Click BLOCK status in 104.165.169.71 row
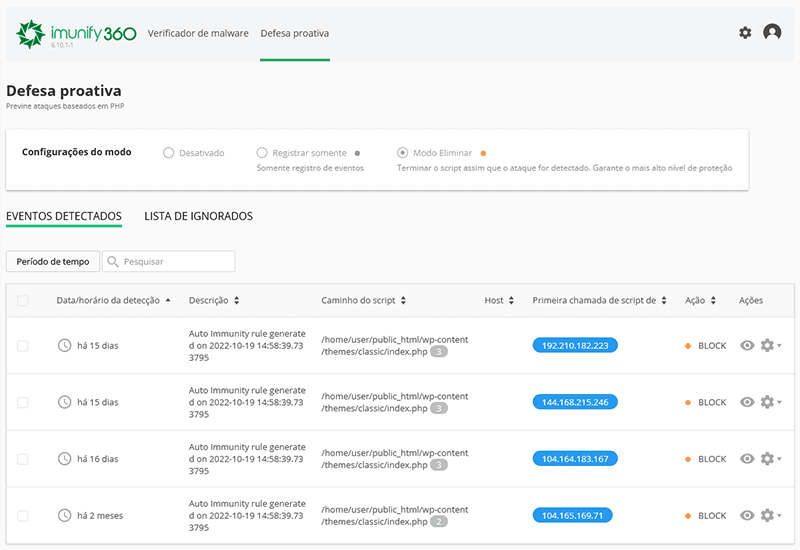Screen dimensions: 800x550 pyautogui.click(x=706, y=515)
